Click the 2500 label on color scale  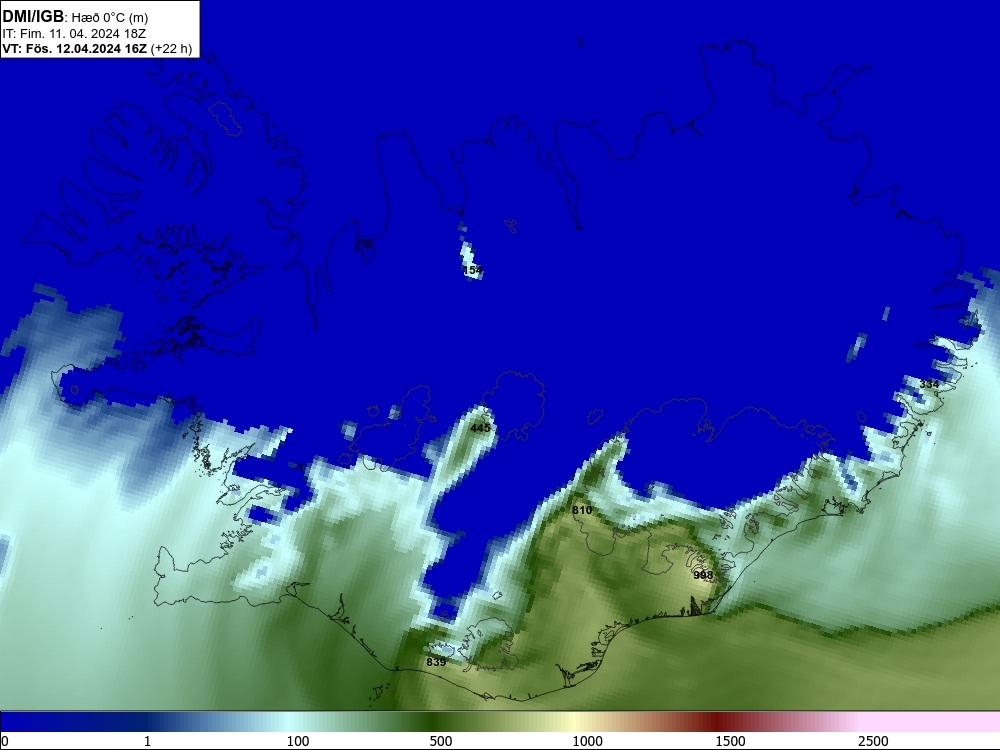pos(873,741)
